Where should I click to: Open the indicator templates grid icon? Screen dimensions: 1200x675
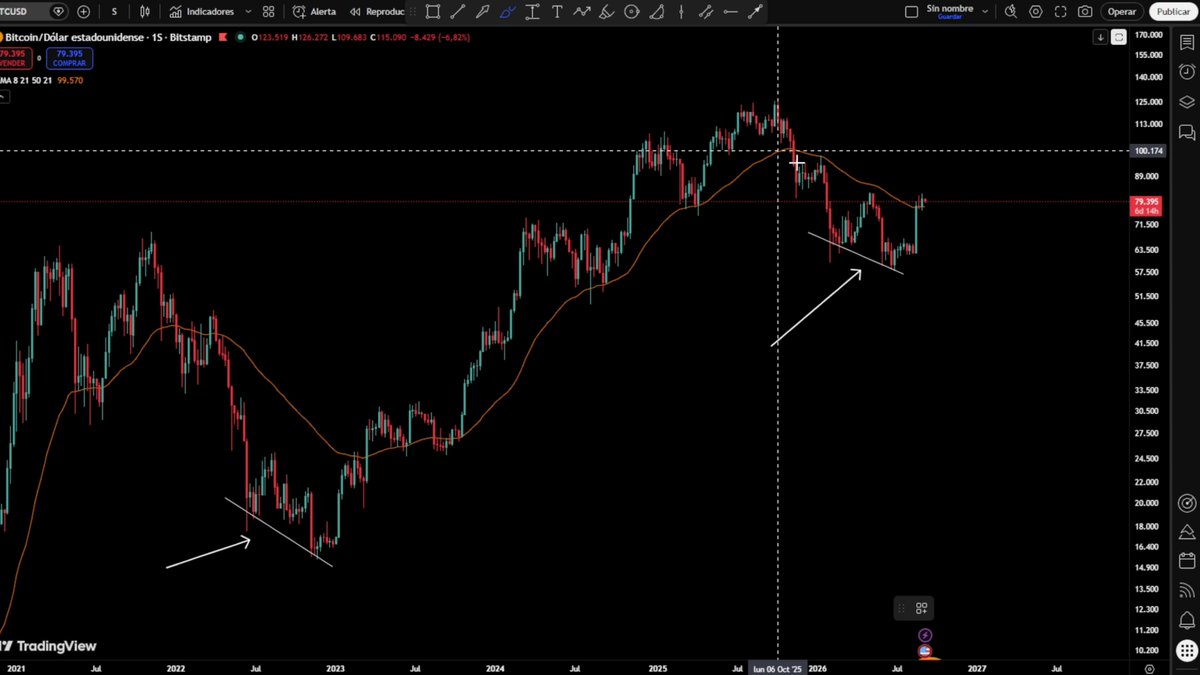tap(268, 12)
